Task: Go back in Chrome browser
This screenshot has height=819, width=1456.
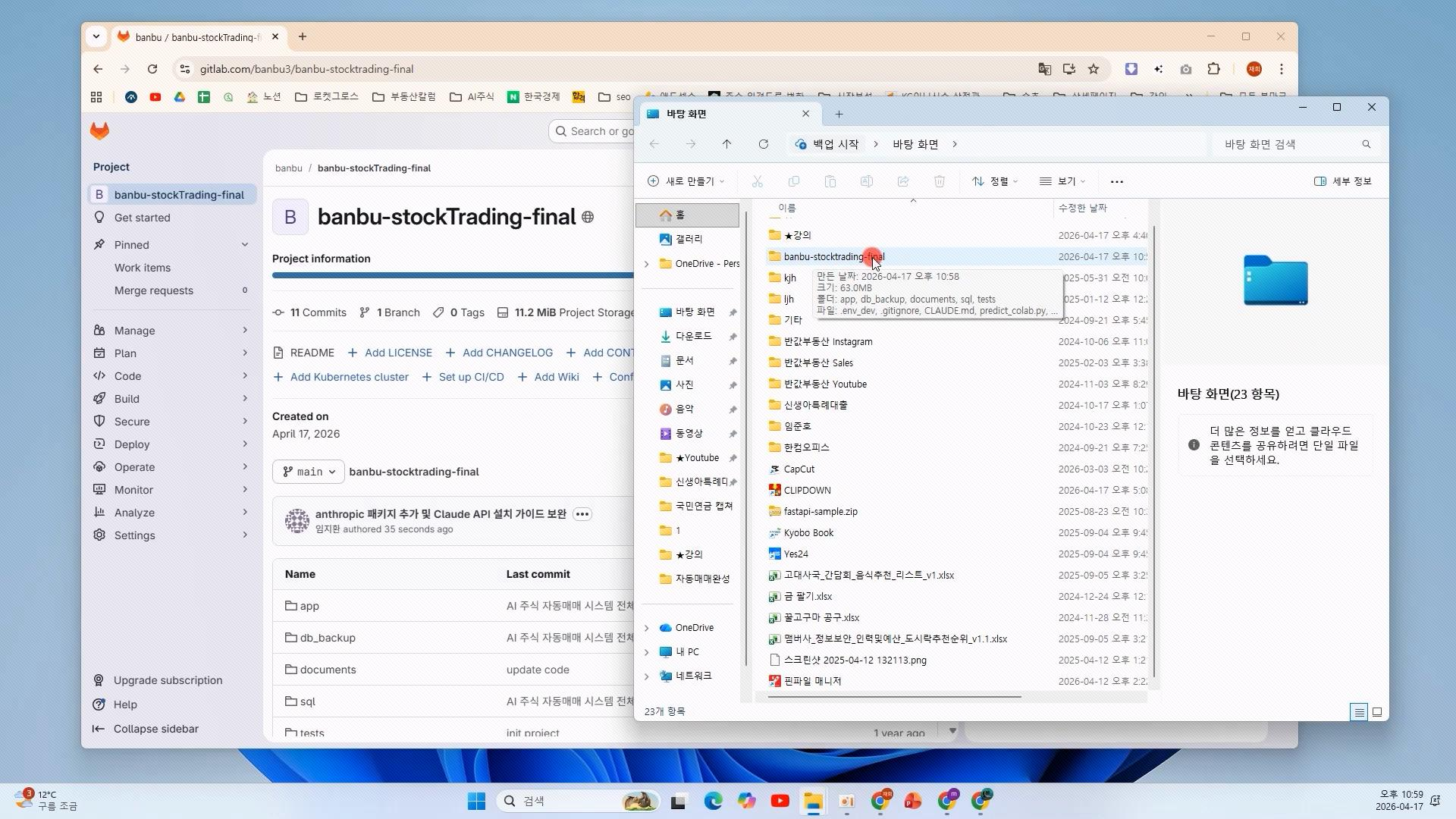Action: [x=98, y=69]
